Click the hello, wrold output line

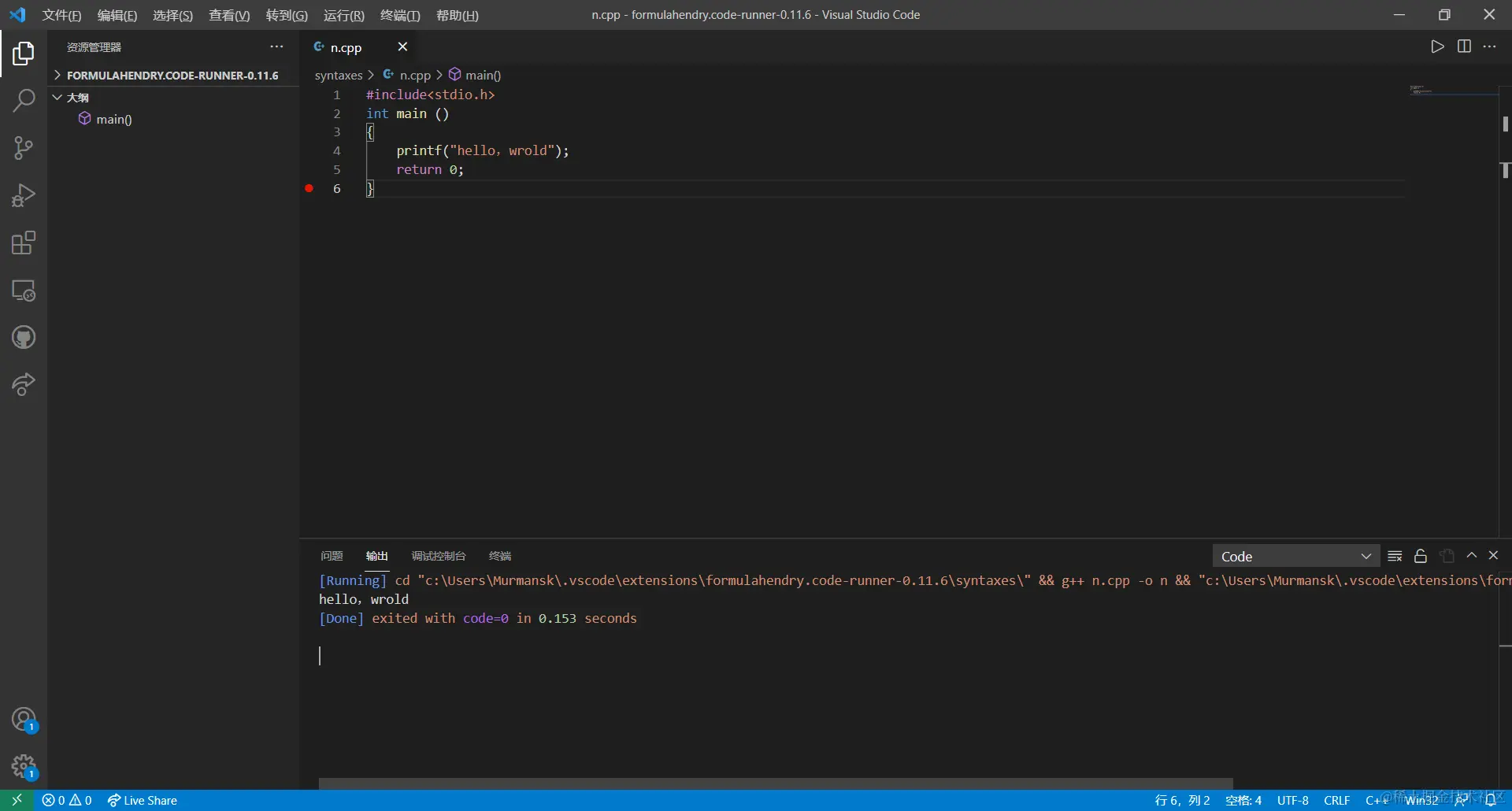click(364, 599)
